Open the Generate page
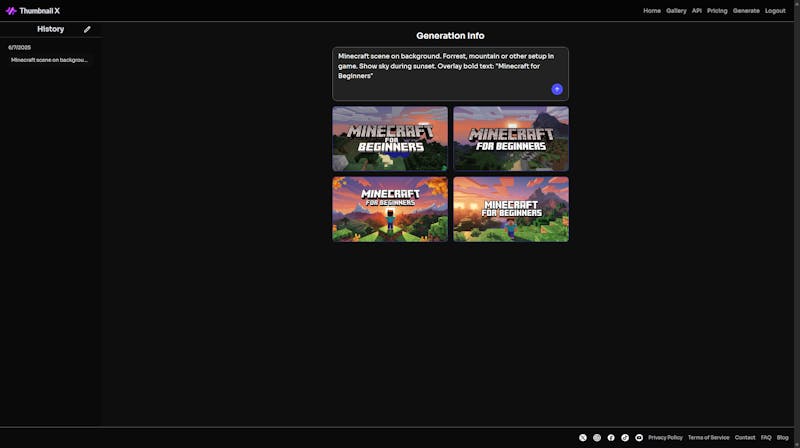Screen dimensions: 800x448 coord(746,11)
